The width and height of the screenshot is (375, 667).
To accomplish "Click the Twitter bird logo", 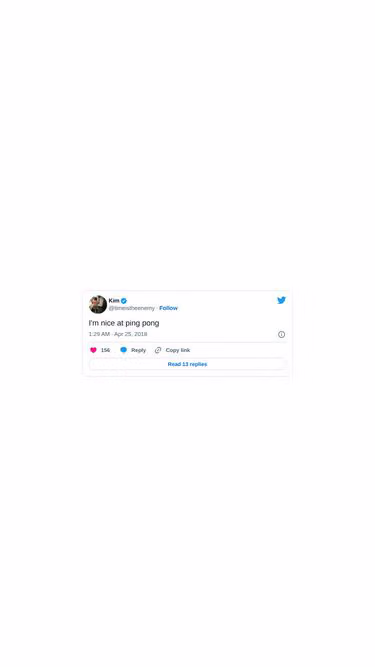I will [x=281, y=300].
